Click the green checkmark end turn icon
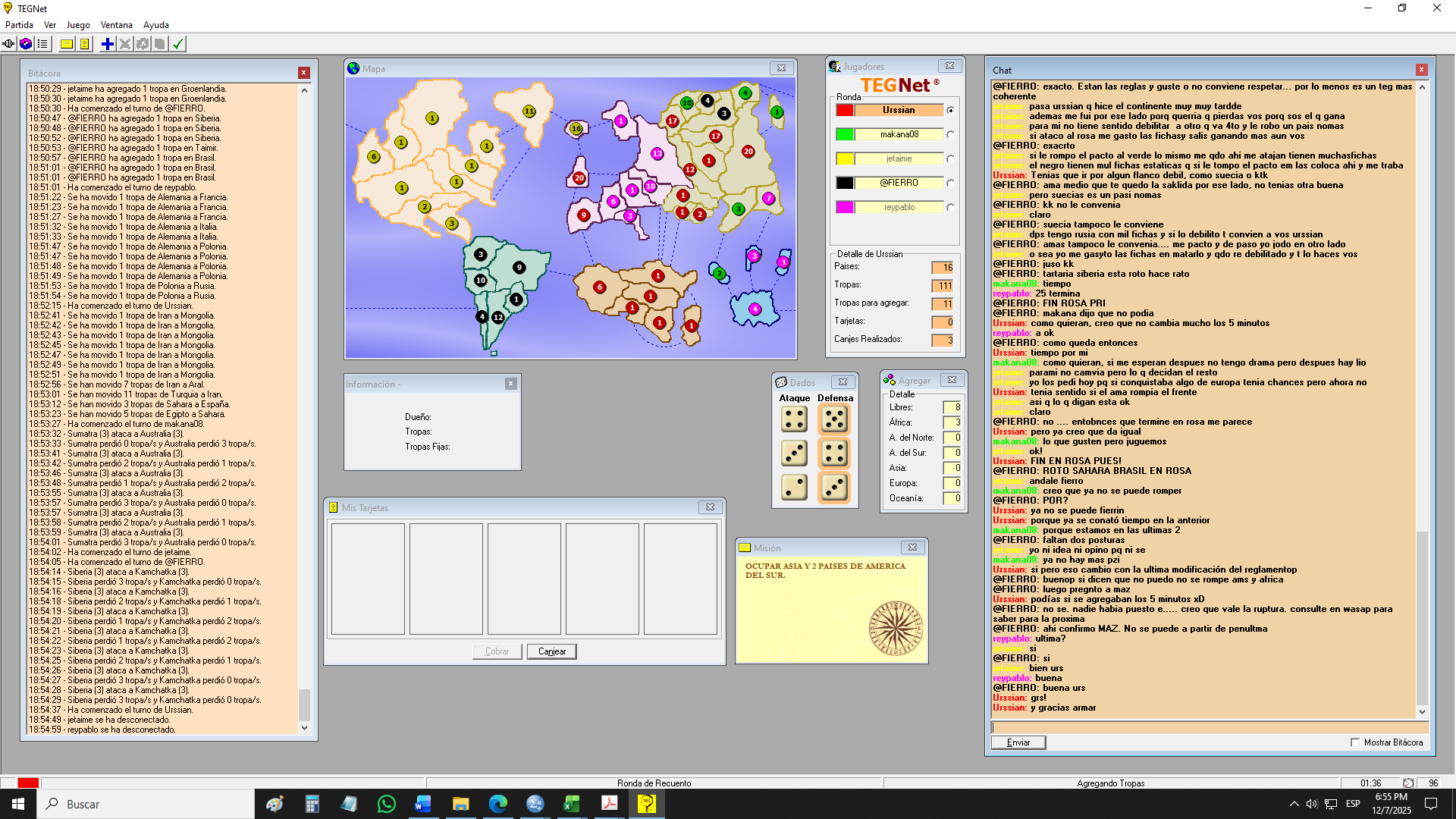 [177, 44]
